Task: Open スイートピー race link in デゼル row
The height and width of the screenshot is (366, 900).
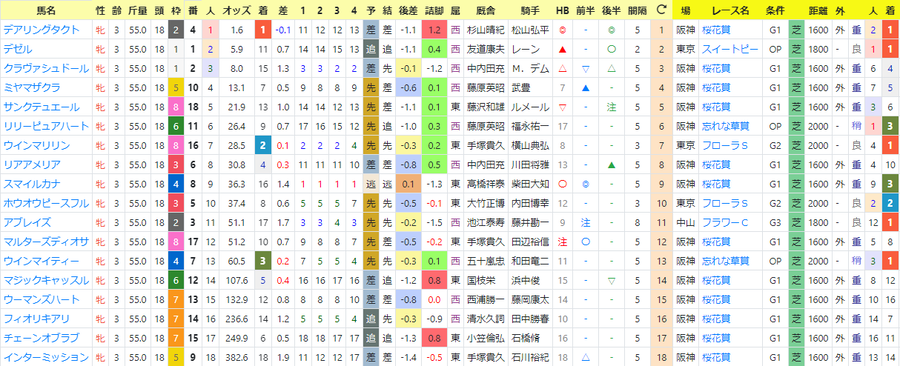Action: pos(730,49)
